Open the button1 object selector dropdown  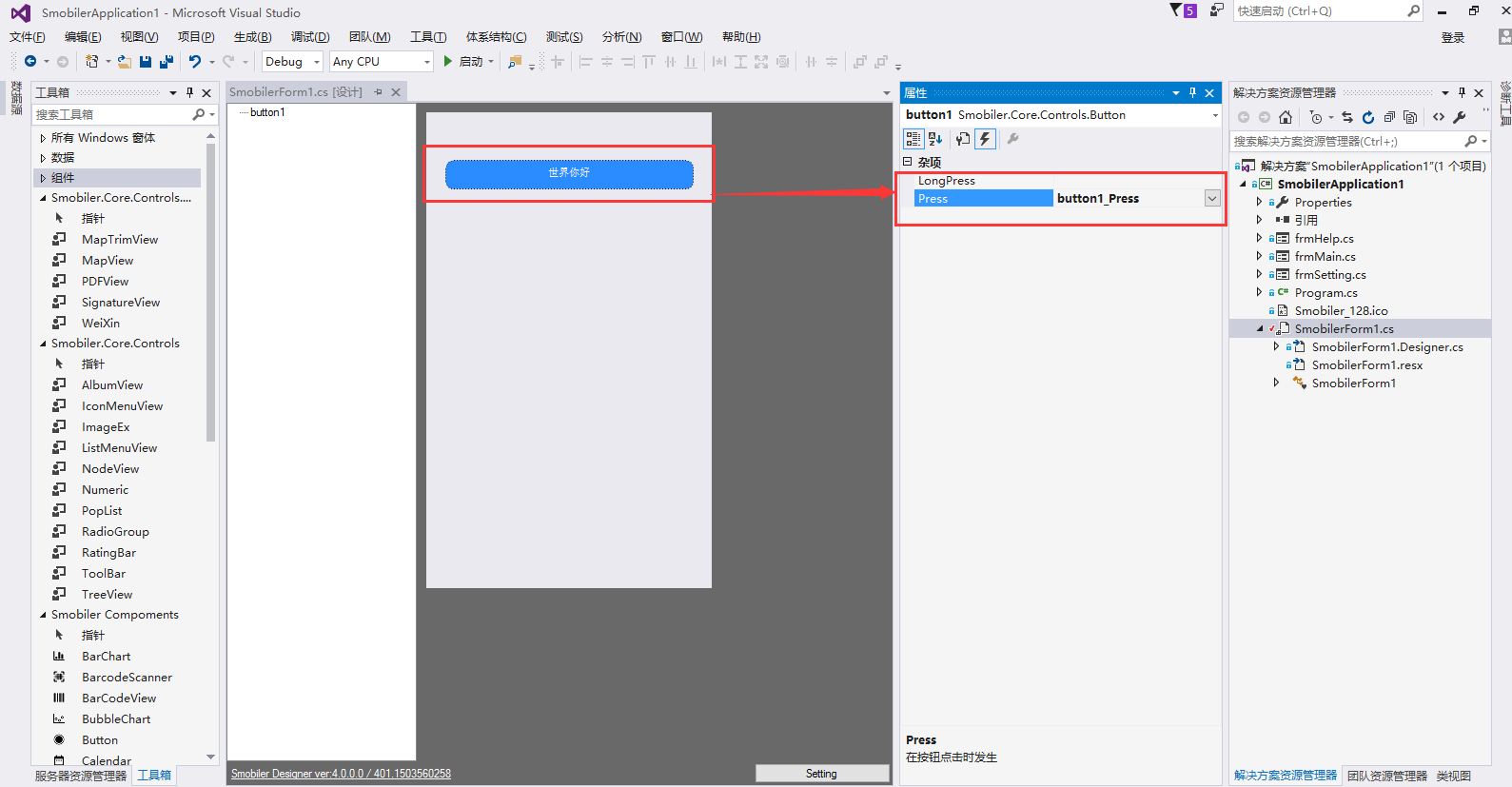tap(1214, 115)
